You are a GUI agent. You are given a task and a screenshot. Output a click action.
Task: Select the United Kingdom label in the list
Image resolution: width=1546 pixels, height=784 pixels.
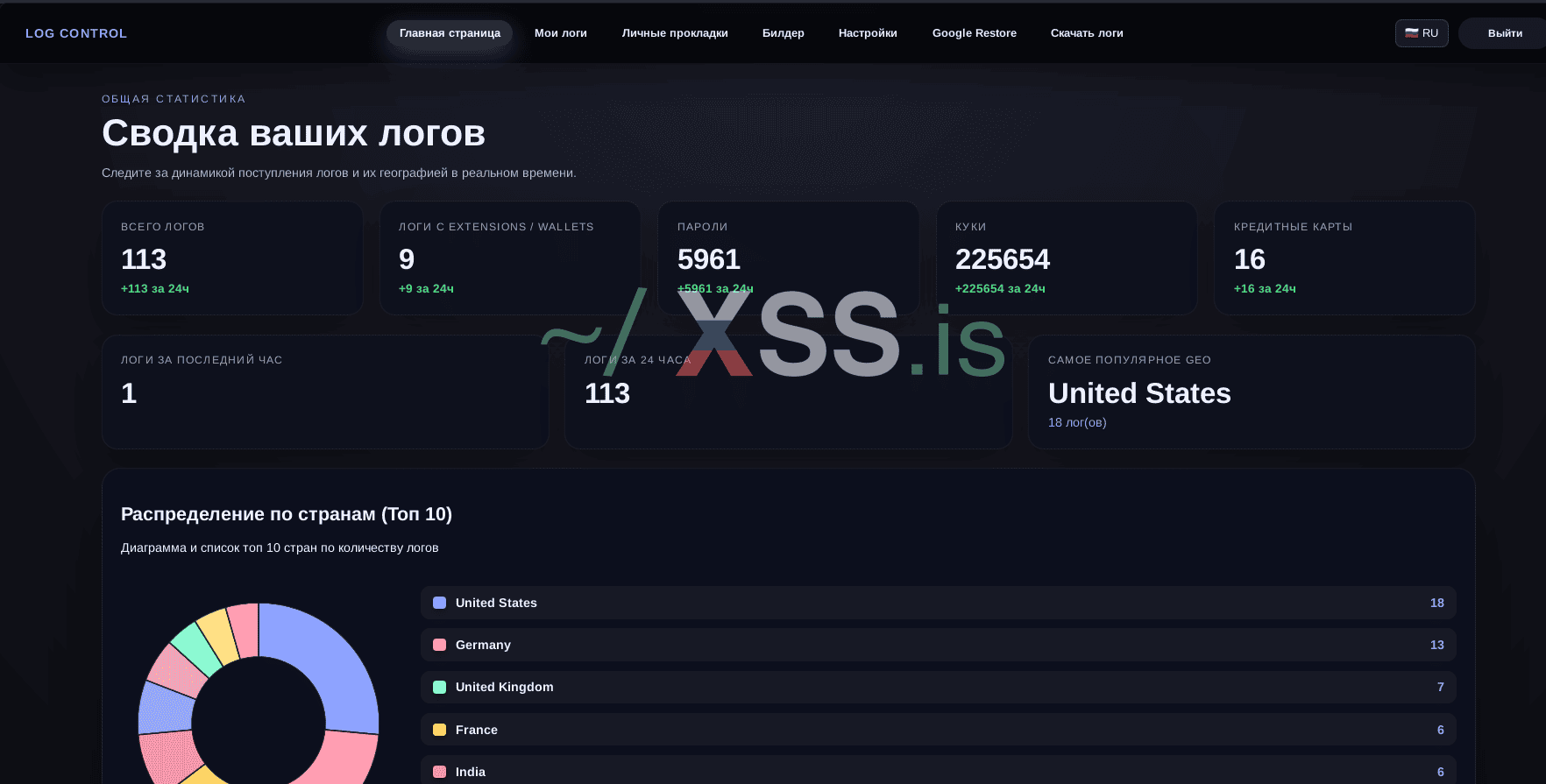(x=505, y=687)
